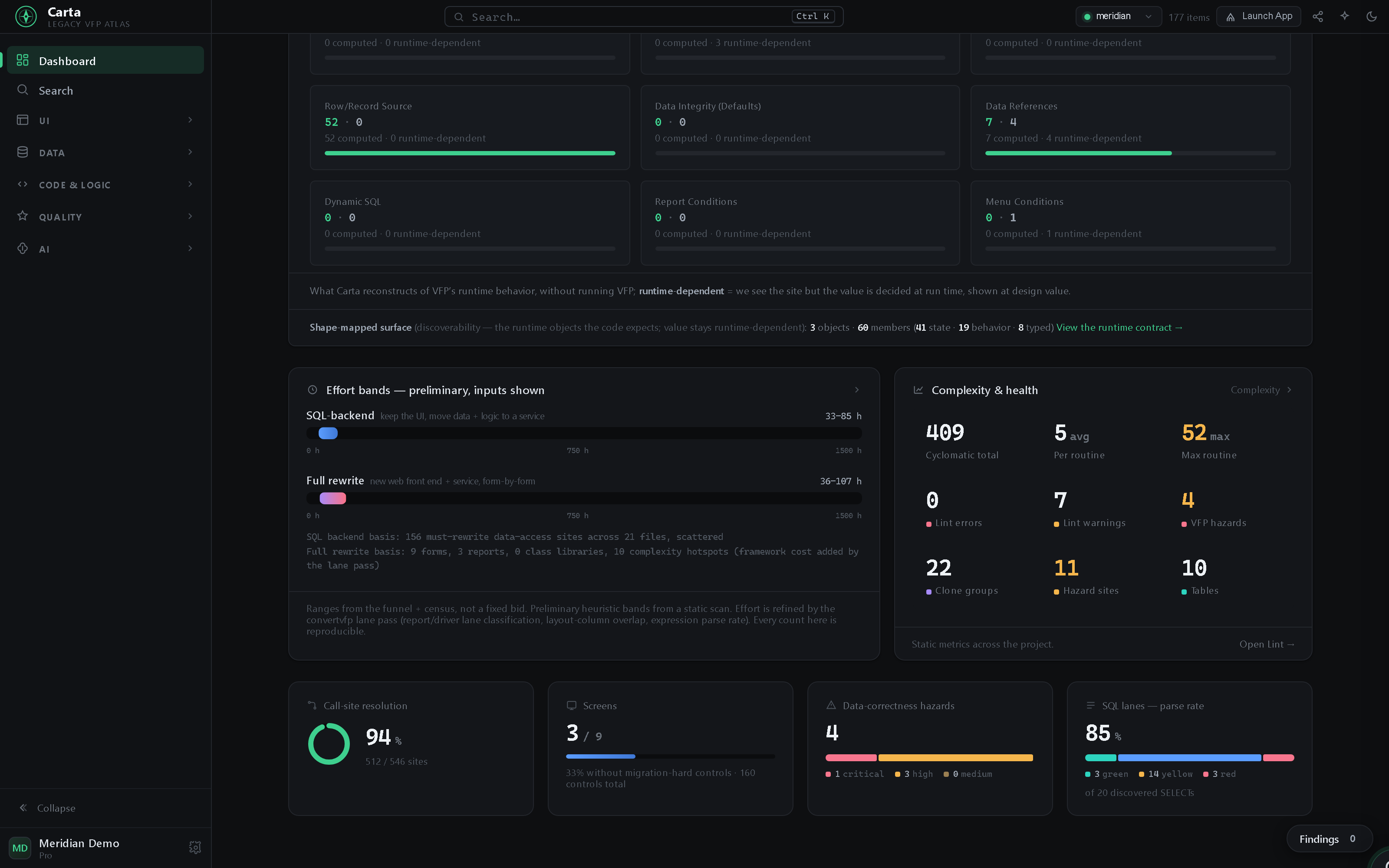Open View the runtime contract link
The height and width of the screenshot is (868, 1389).
1119,327
